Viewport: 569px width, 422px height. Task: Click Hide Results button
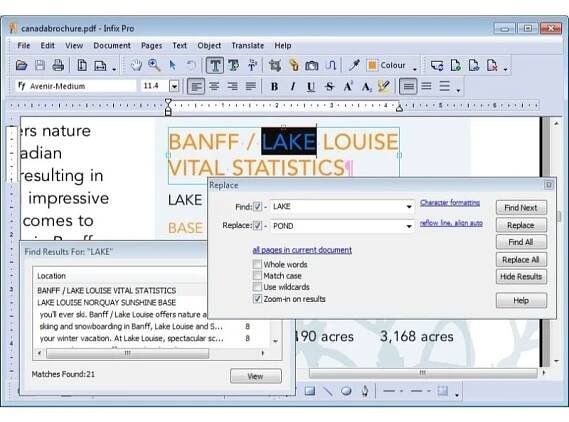[x=521, y=276]
